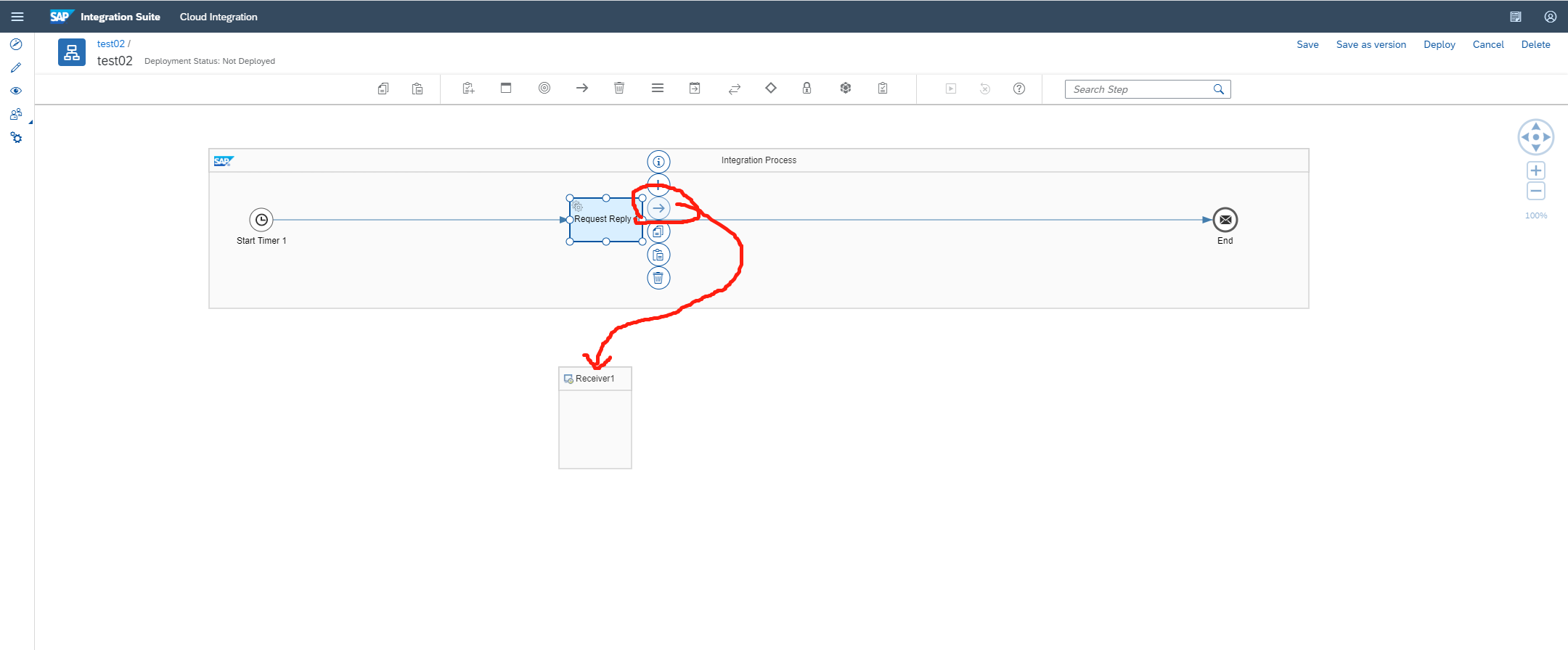This screenshot has width=1568, height=650.
Task: Open the people icon in the left sidebar
Action: (x=16, y=114)
